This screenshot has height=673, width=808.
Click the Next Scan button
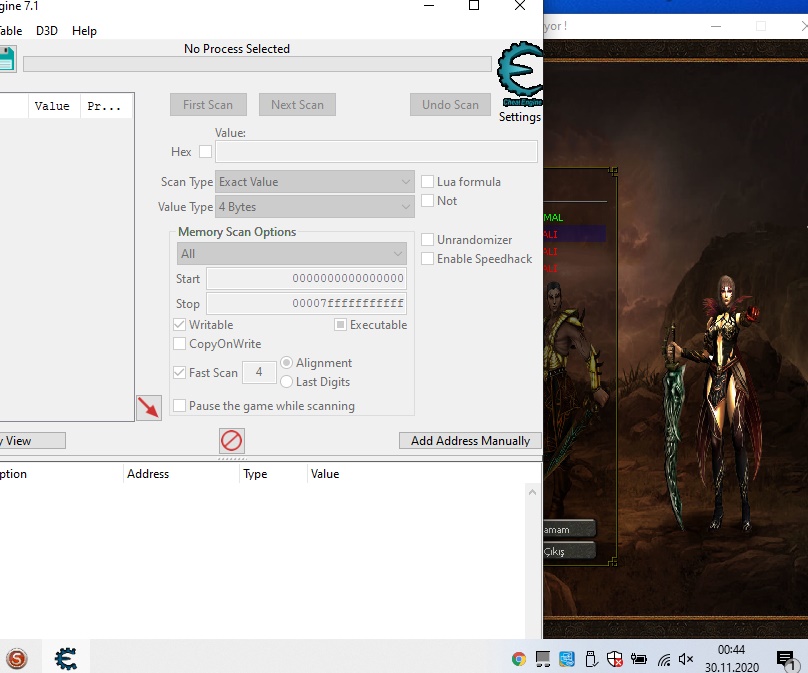pyautogui.click(x=297, y=105)
